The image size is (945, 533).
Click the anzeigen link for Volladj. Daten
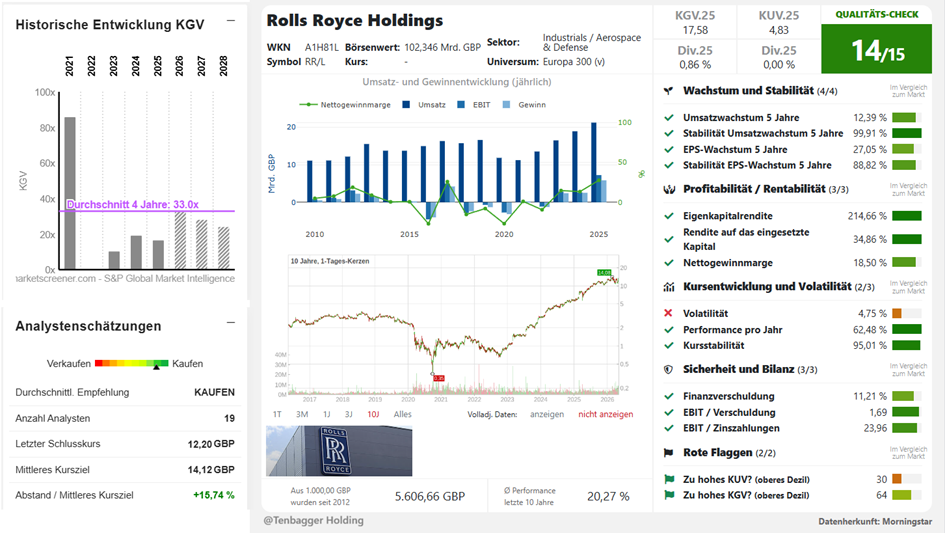[547, 414]
